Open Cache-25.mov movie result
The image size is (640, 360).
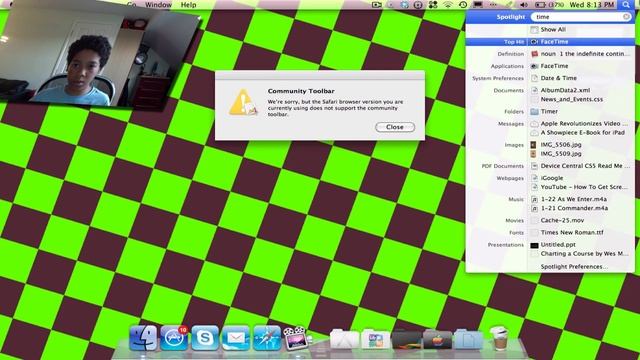(558, 220)
